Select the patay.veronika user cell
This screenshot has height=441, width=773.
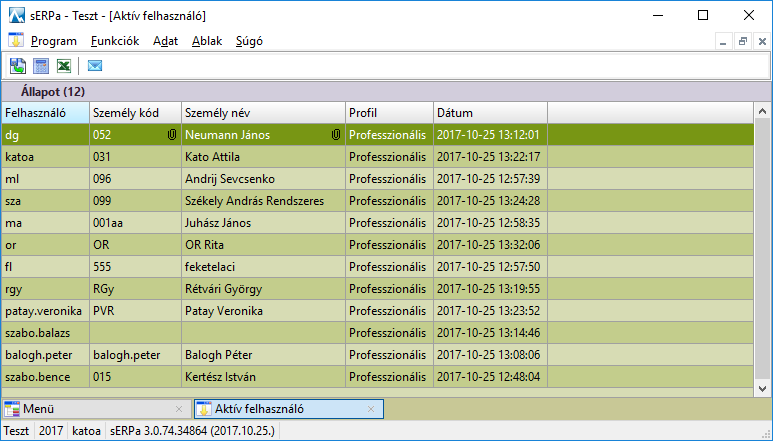click(45, 311)
